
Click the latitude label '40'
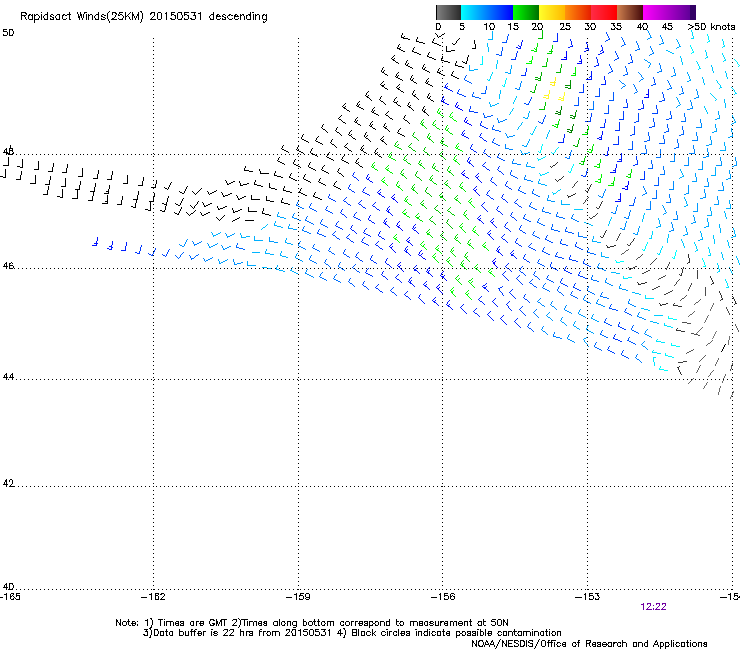click(8, 587)
